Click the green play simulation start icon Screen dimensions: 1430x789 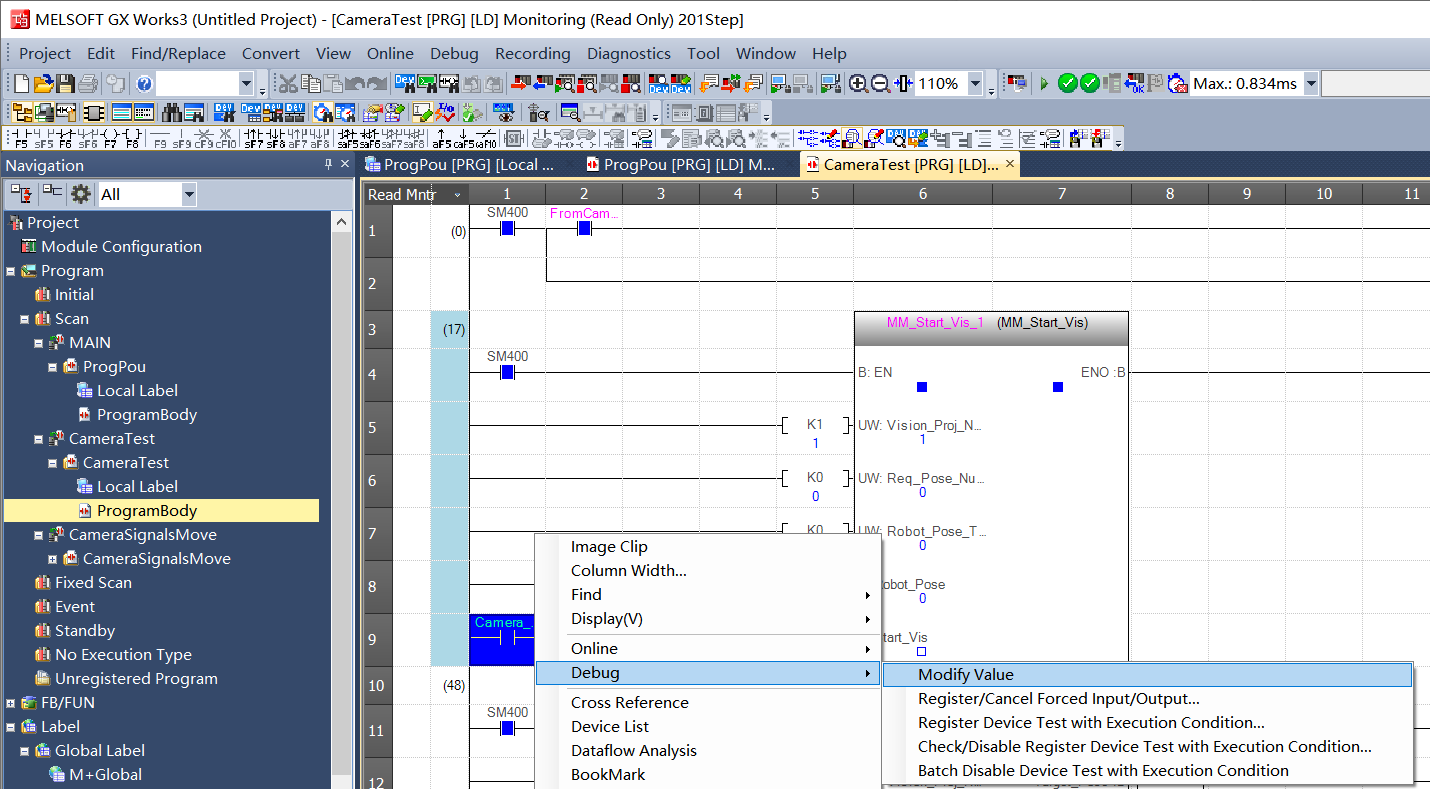pos(1044,84)
